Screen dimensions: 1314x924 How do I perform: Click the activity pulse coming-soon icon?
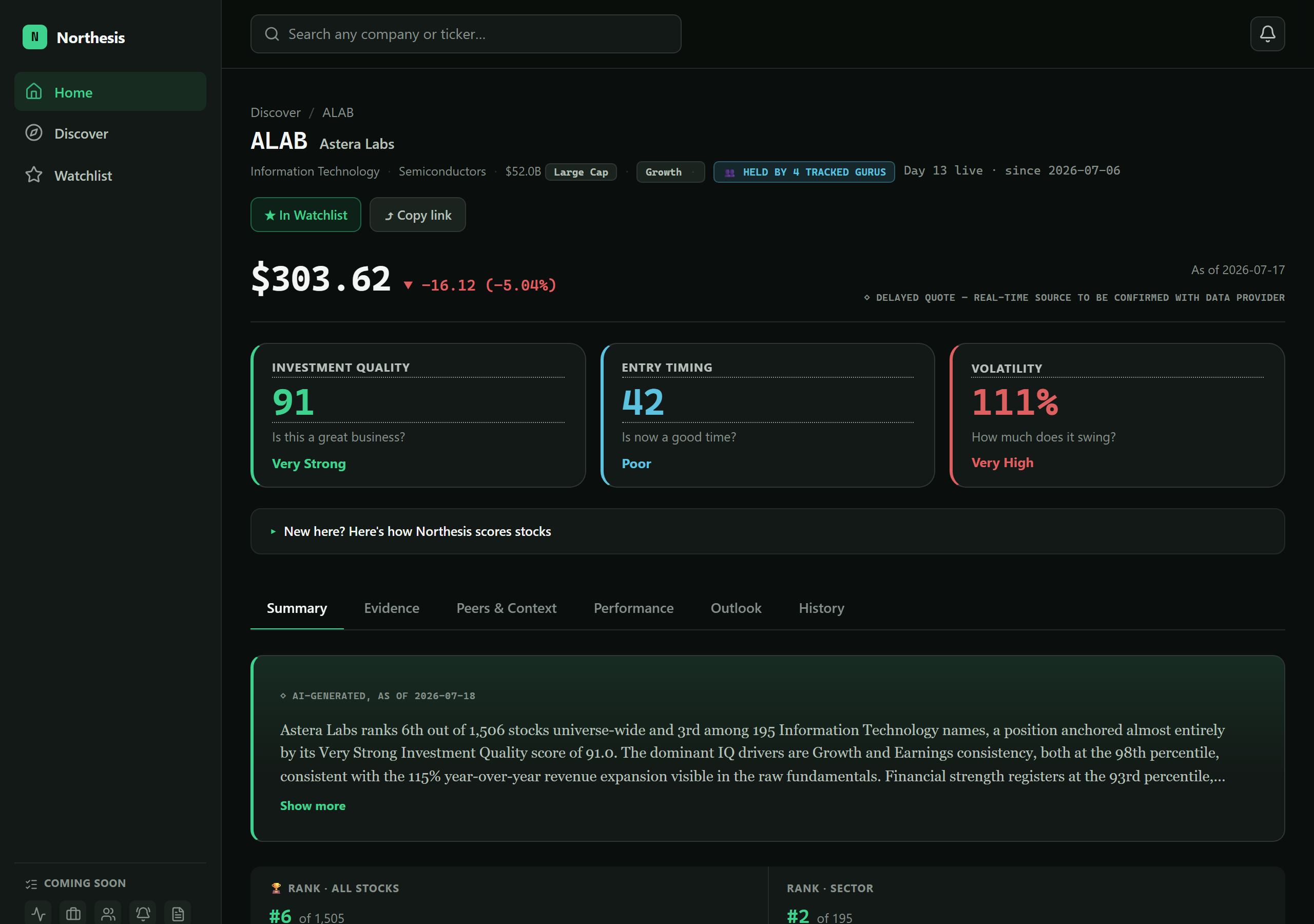click(x=38, y=913)
